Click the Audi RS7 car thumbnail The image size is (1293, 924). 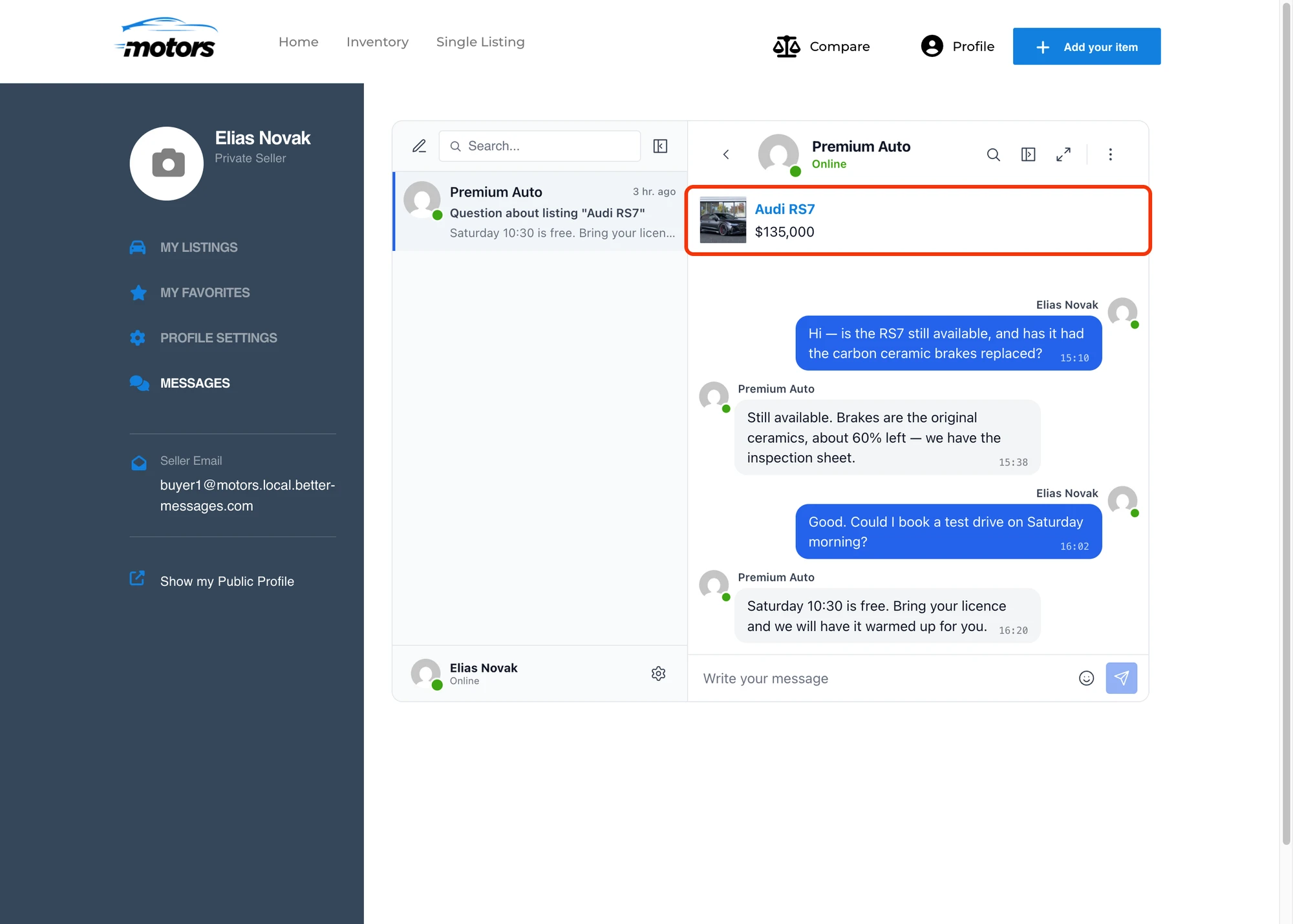723,220
